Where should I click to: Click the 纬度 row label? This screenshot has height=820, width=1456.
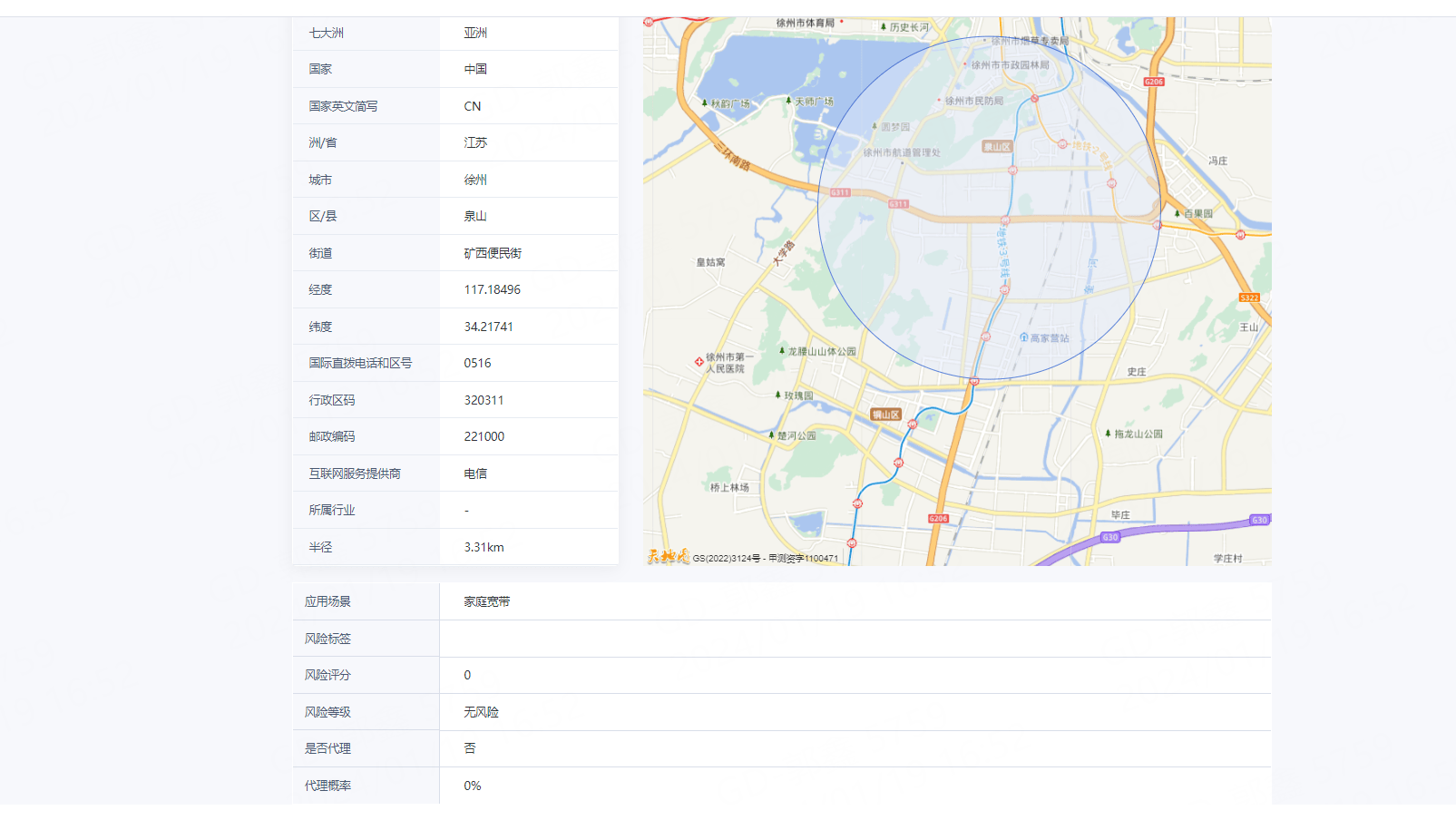coord(320,327)
